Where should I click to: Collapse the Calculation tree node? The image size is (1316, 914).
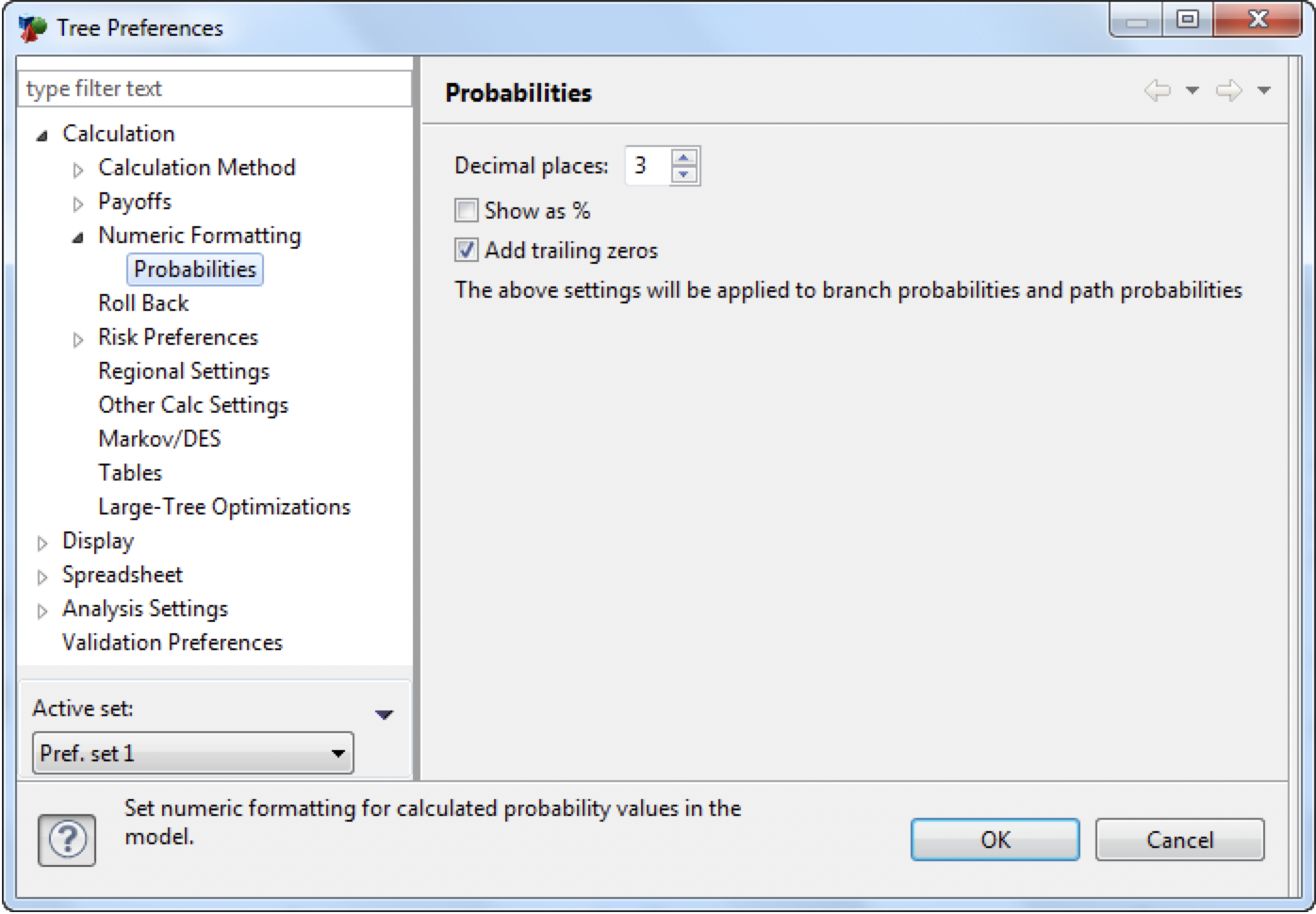pyautogui.click(x=42, y=134)
